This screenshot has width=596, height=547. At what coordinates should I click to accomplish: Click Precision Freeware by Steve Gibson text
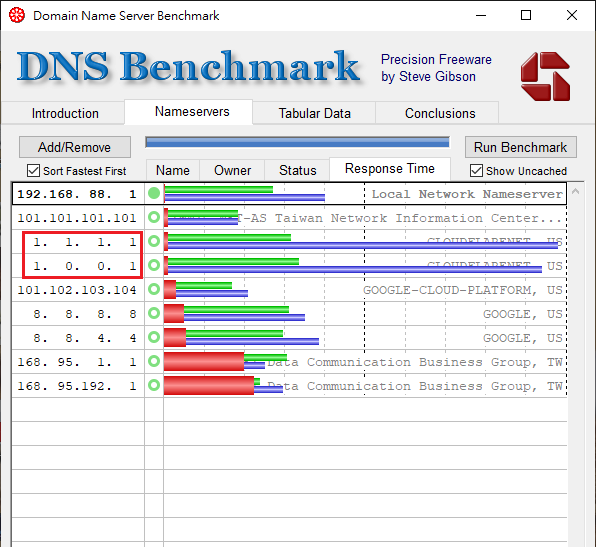click(436, 68)
